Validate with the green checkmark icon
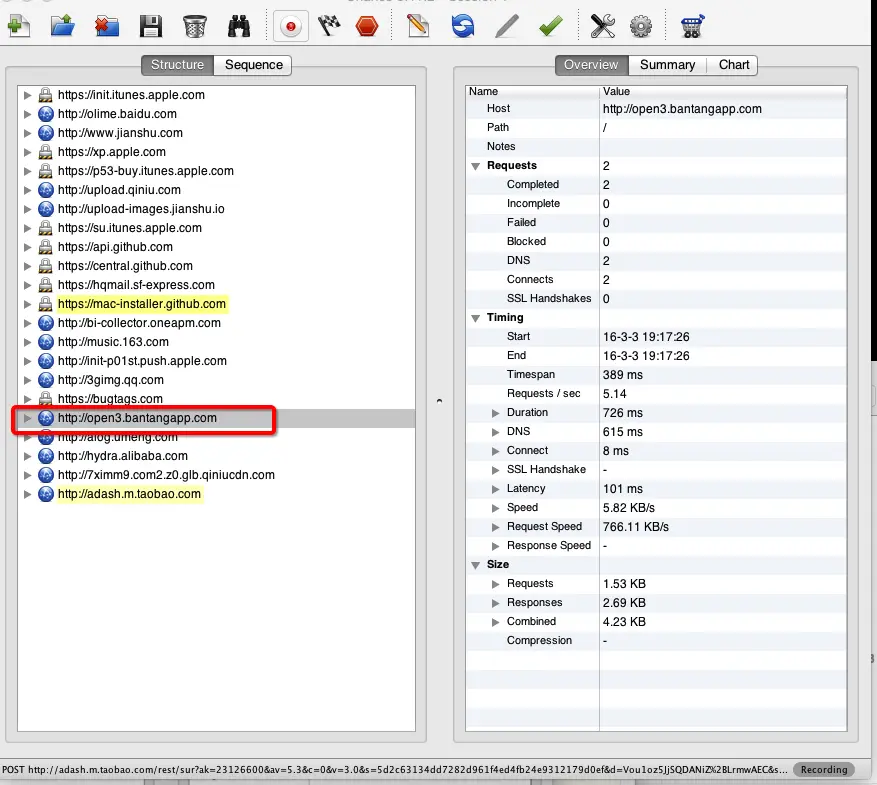This screenshot has width=877, height=785. [x=550, y=26]
